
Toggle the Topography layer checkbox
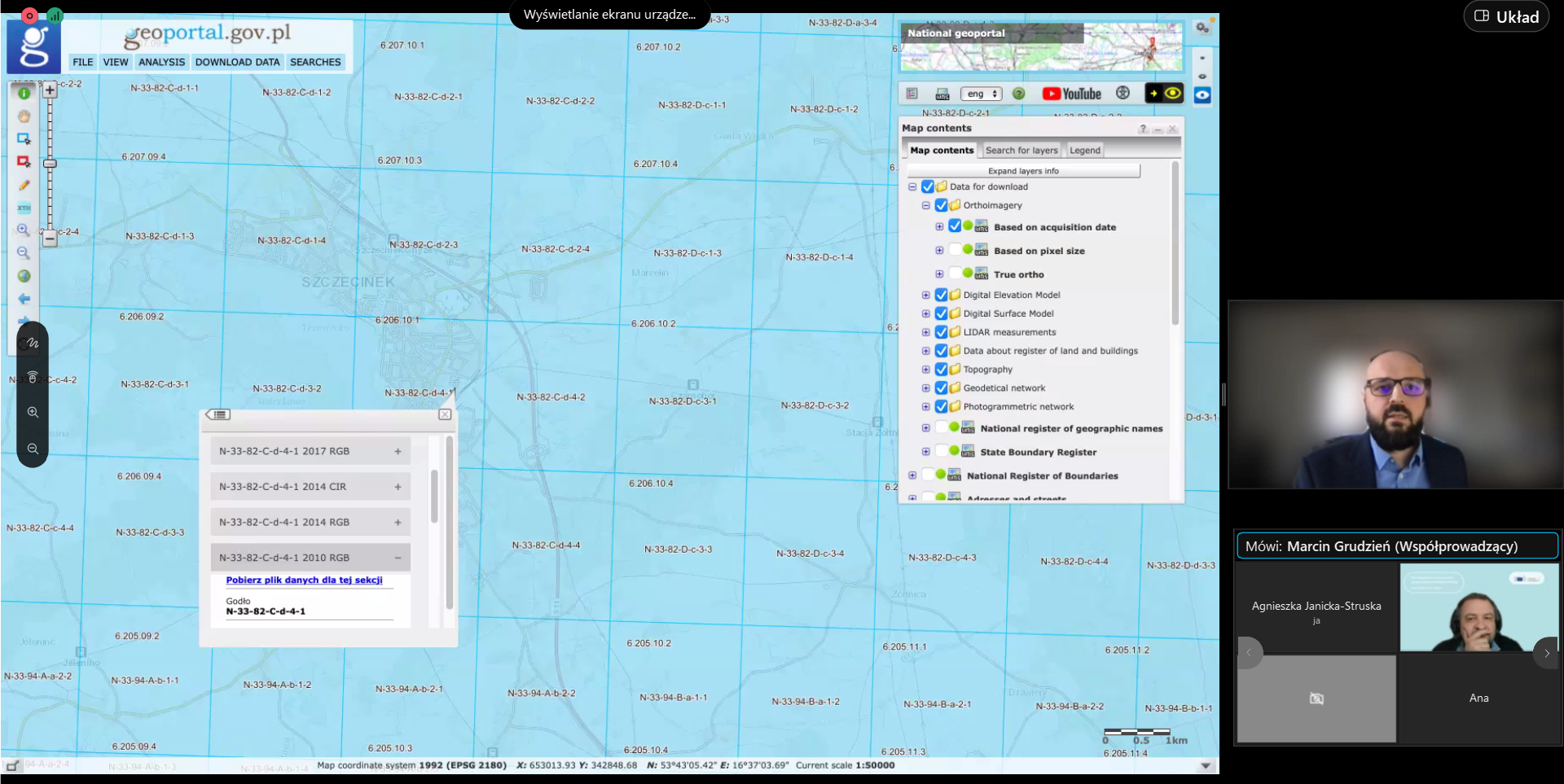[x=941, y=370]
